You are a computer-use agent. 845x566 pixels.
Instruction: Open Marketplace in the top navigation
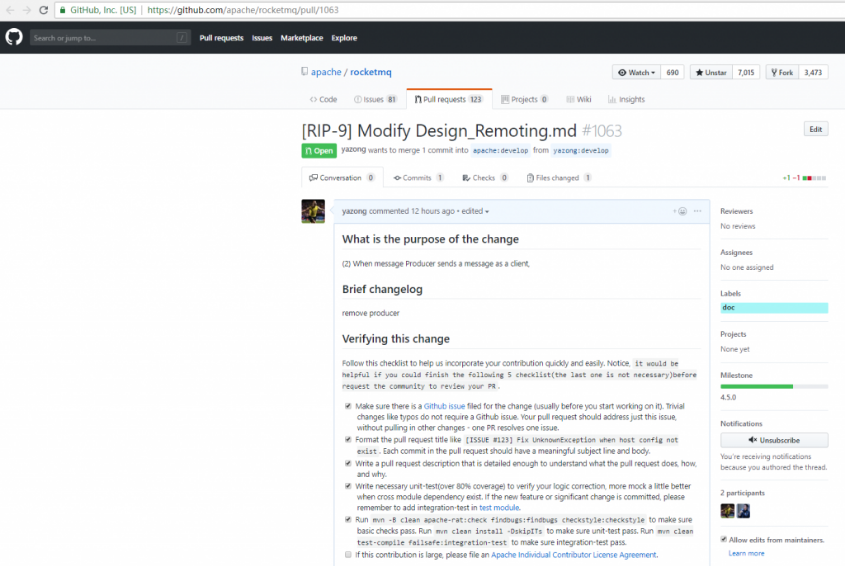302,38
